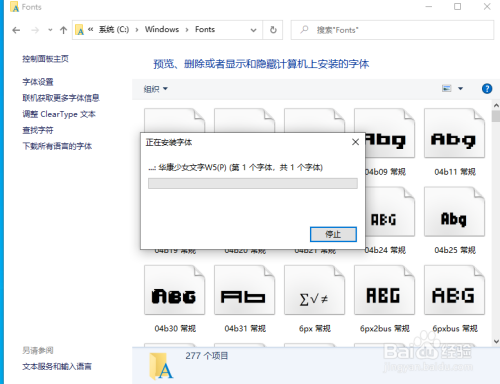This screenshot has width=500, height=384.
Task: Click the 04b11 常规 label
Action: coord(455,172)
